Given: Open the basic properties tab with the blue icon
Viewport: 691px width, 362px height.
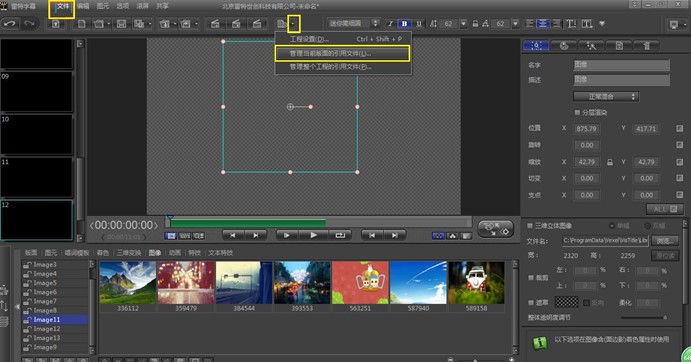Looking at the screenshot, I should pos(536,46).
